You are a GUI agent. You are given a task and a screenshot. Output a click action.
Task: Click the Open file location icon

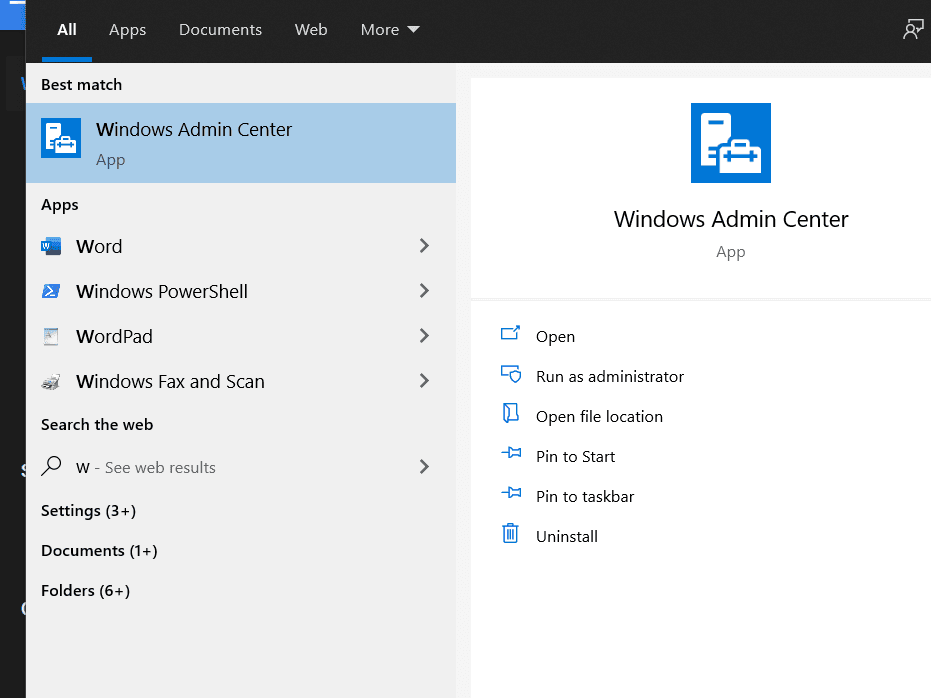510,413
